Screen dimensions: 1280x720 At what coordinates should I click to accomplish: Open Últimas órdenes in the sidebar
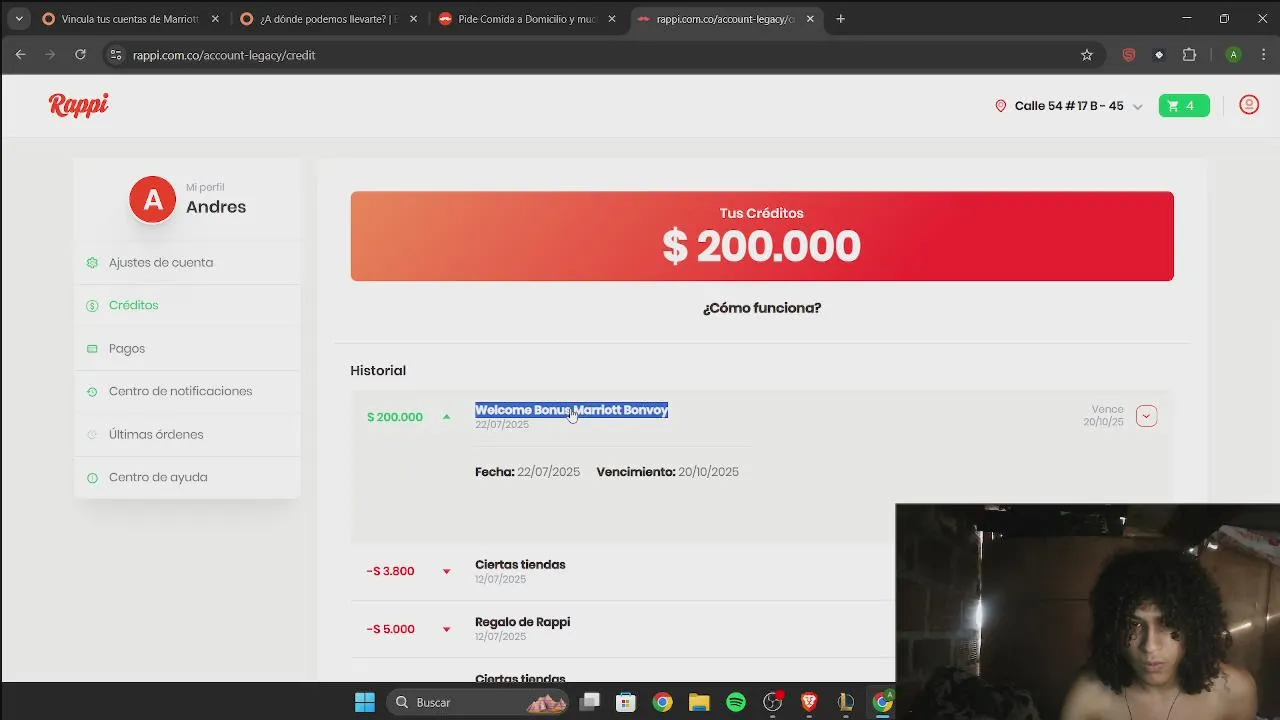(187, 434)
